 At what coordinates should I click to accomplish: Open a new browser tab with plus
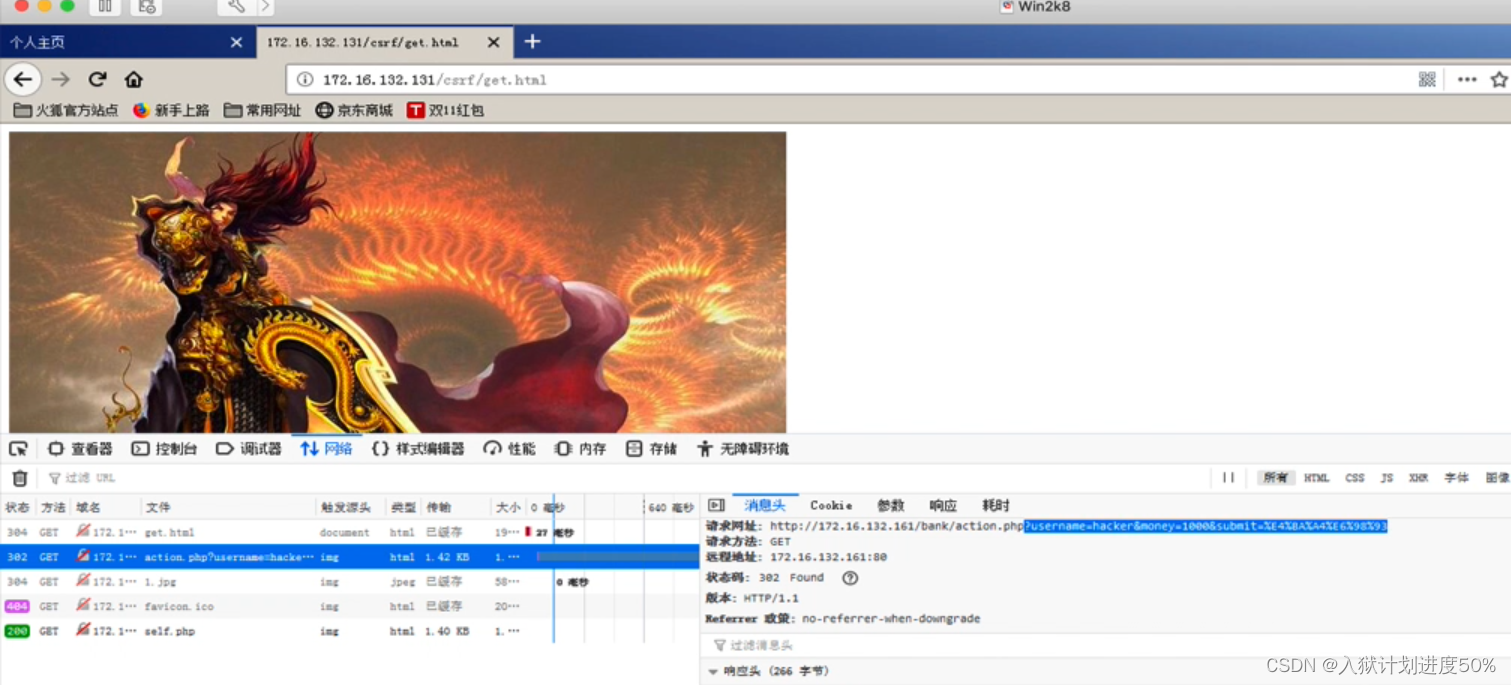coord(532,41)
